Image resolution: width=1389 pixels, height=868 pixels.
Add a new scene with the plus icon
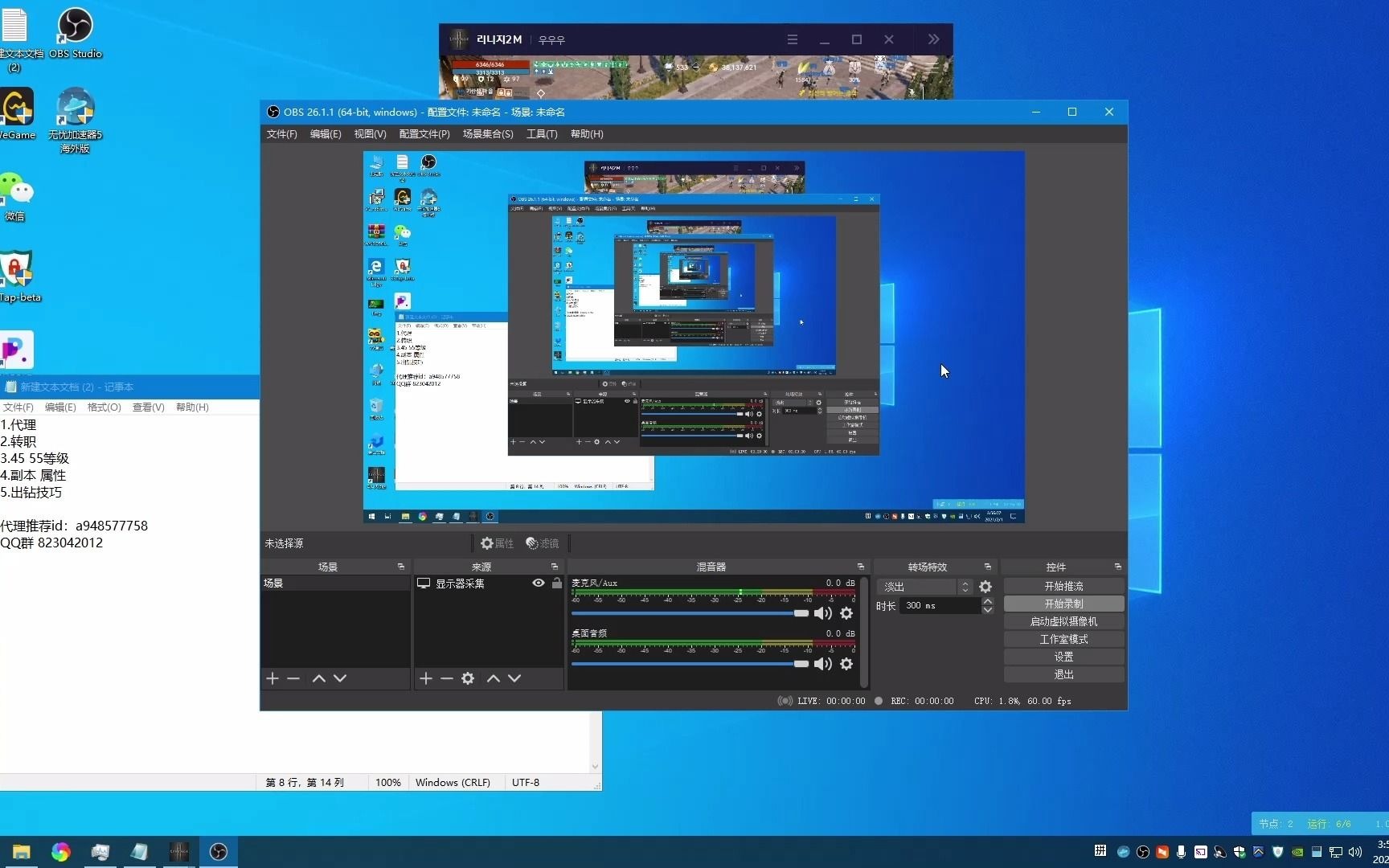pyautogui.click(x=272, y=678)
